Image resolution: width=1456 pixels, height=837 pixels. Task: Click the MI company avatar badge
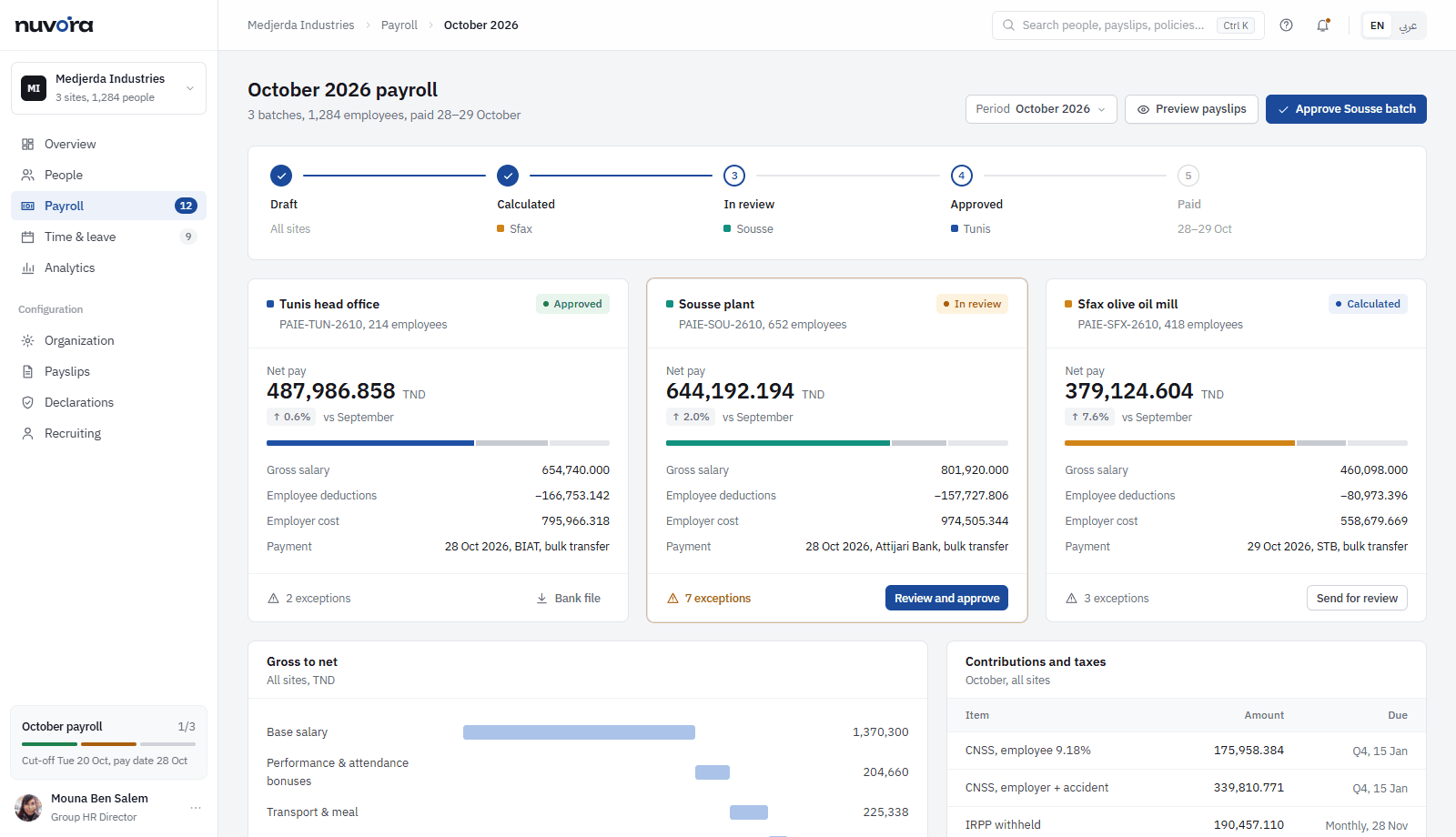click(x=34, y=88)
